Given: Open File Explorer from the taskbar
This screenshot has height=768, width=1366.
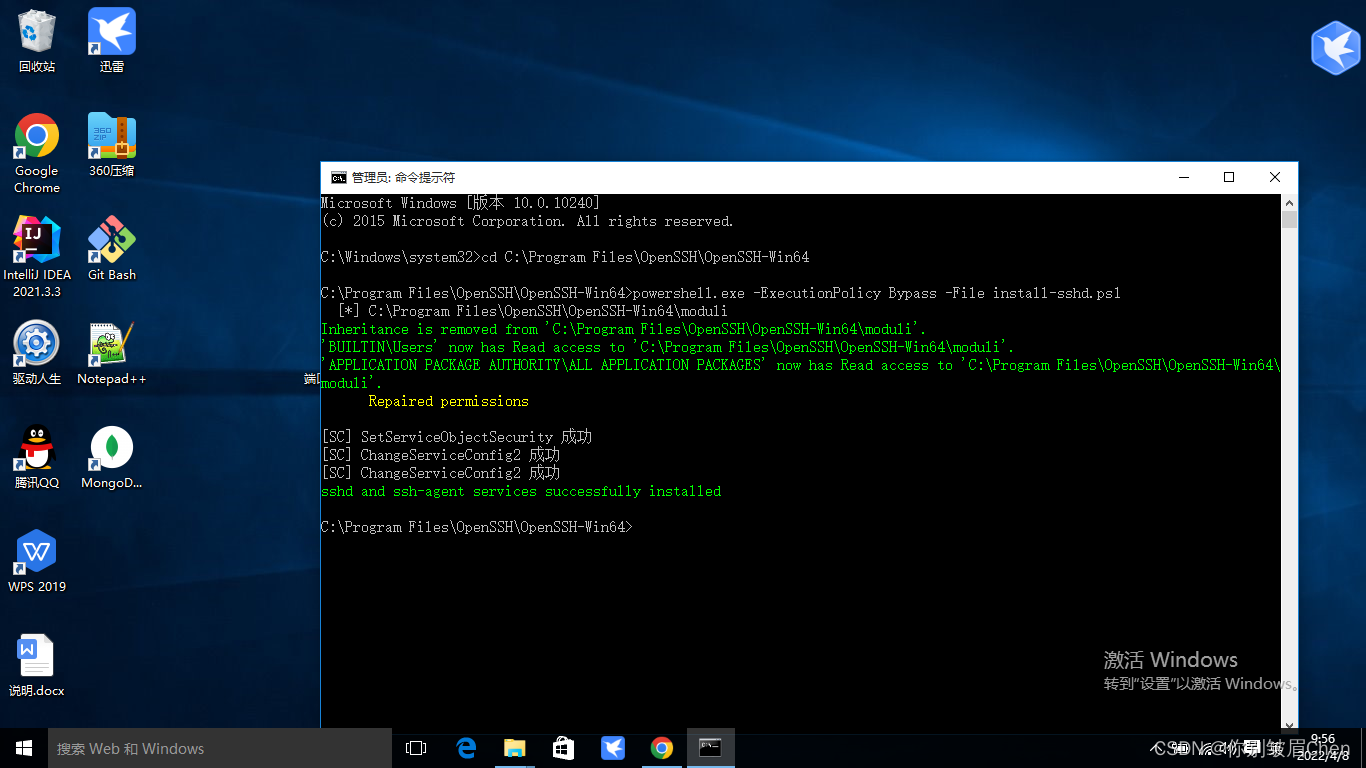Looking at the screenshot, I should [515, 748].
